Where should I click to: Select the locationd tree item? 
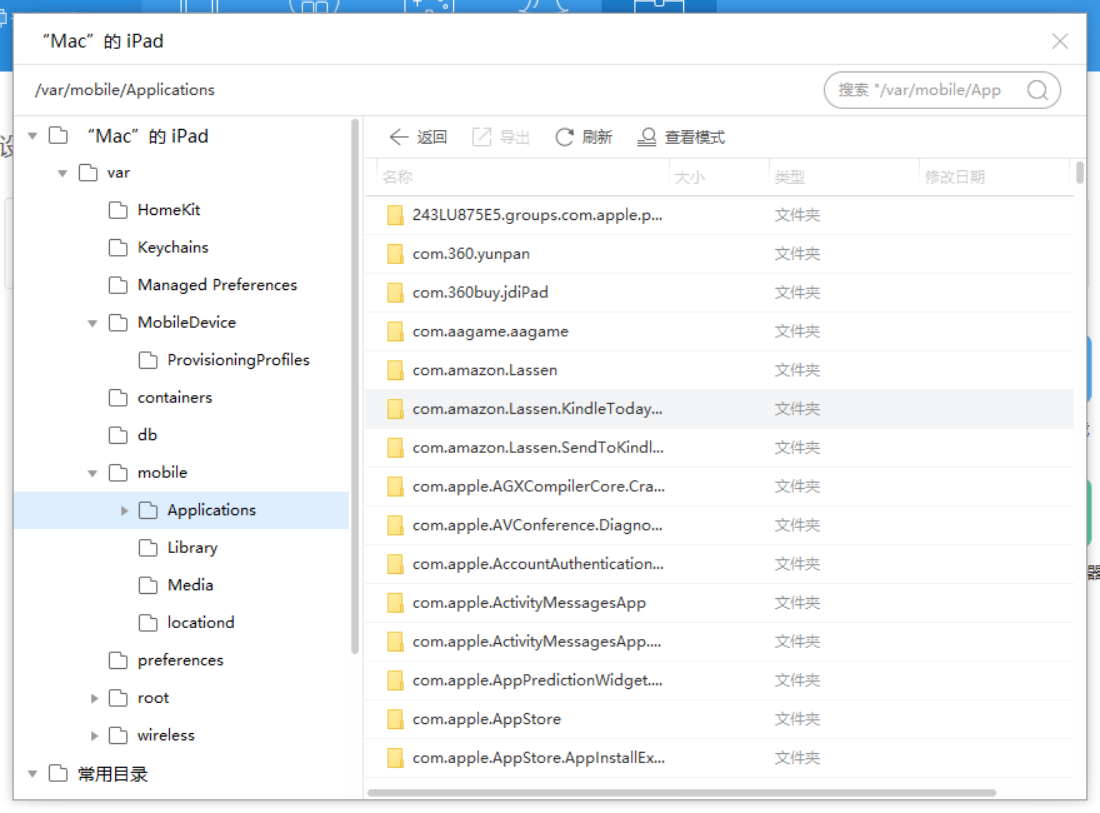pos(201,622)
